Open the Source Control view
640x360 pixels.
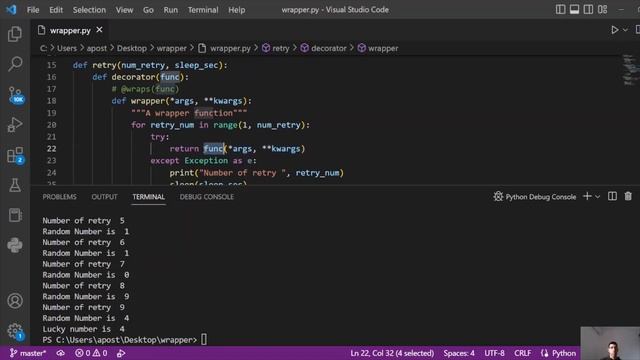point(16,95)
